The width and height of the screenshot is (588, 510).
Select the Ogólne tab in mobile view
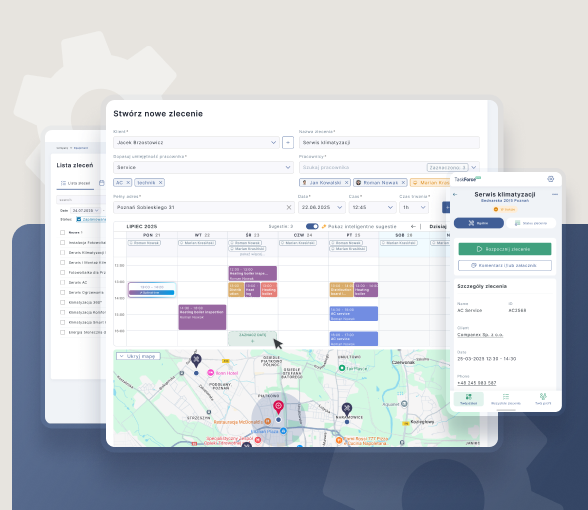478,223
